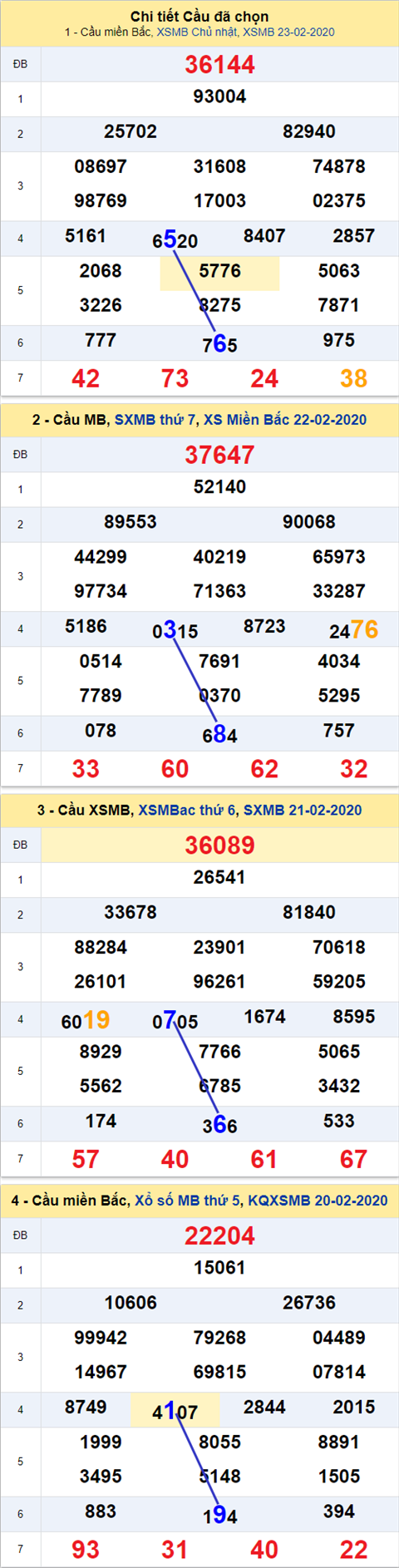Click the prize 4 number 6019
The image size is (399, 1568).
pyautogui.click(x=86, y=1020)
